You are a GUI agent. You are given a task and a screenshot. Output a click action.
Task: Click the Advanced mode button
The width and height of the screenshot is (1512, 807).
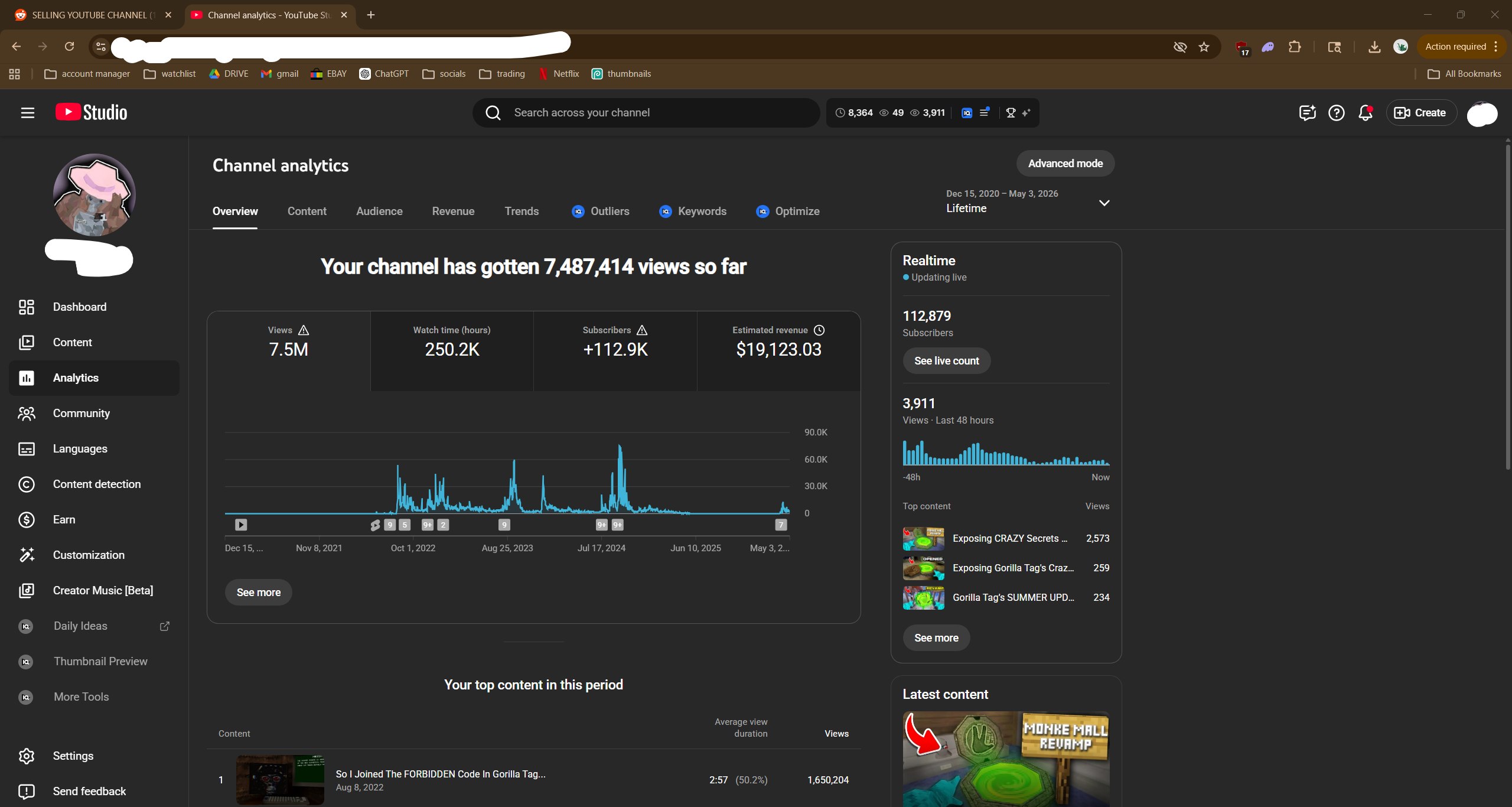click(1065, 164)
